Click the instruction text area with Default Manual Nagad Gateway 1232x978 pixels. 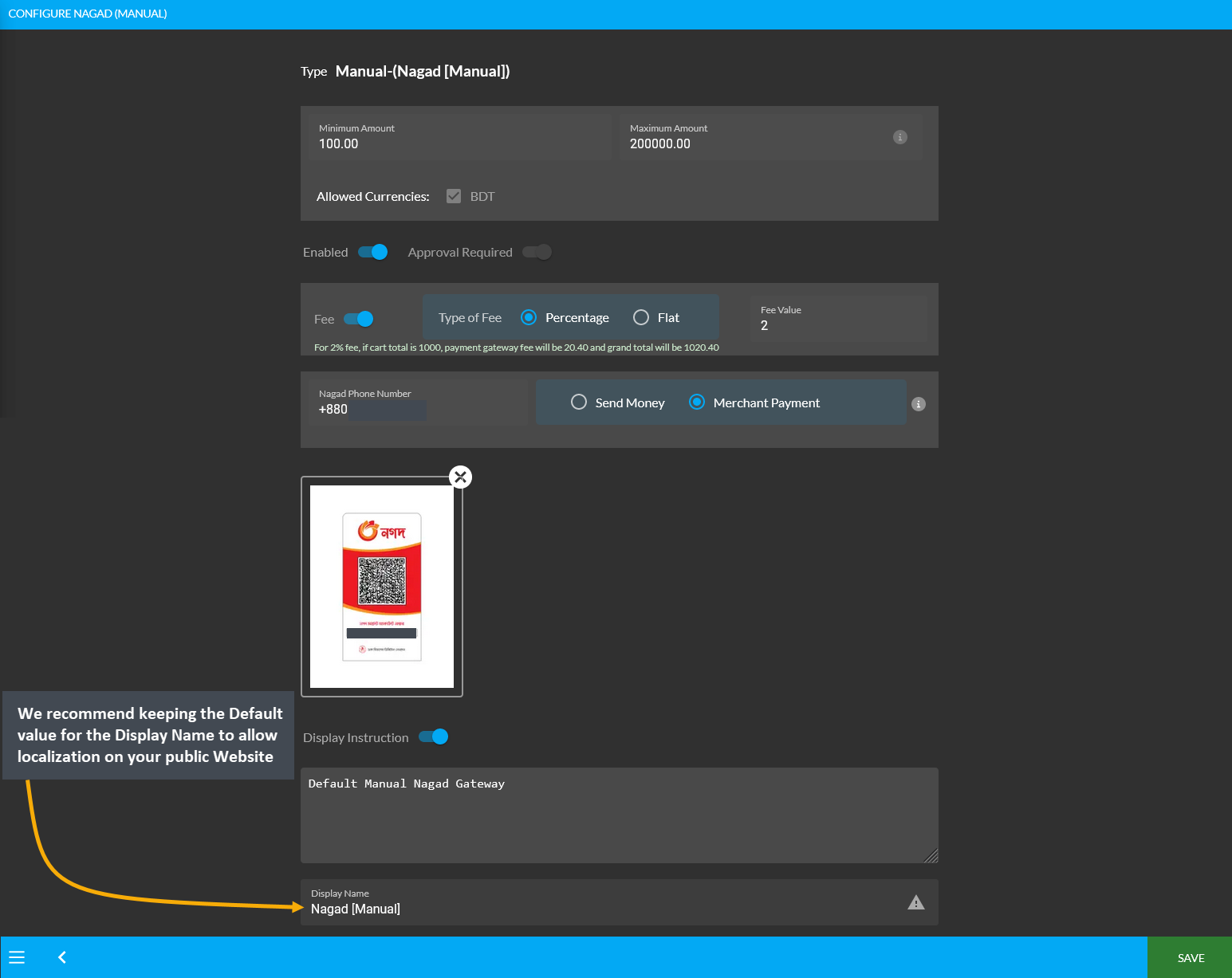pyautogui.click(x=620, y=815)
